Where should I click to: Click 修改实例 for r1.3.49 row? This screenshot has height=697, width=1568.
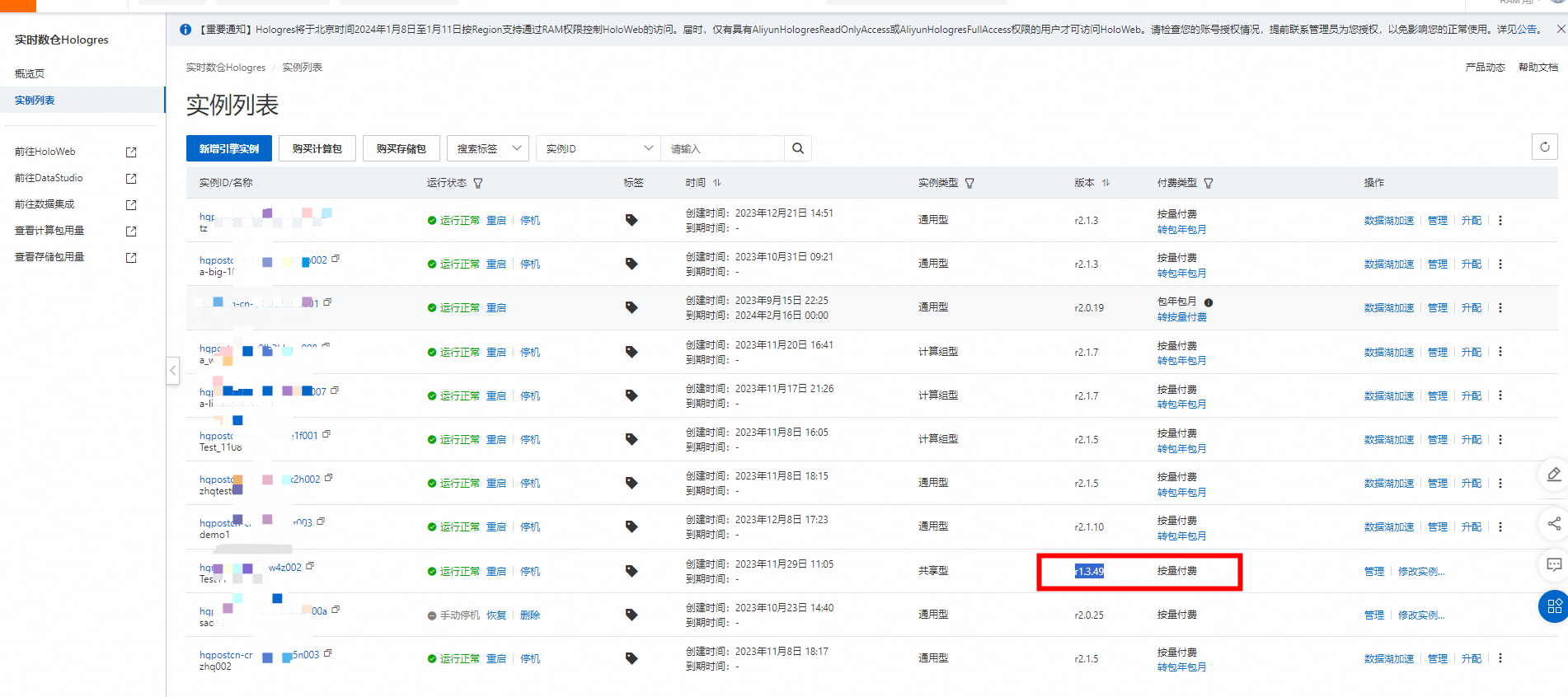1421,571
